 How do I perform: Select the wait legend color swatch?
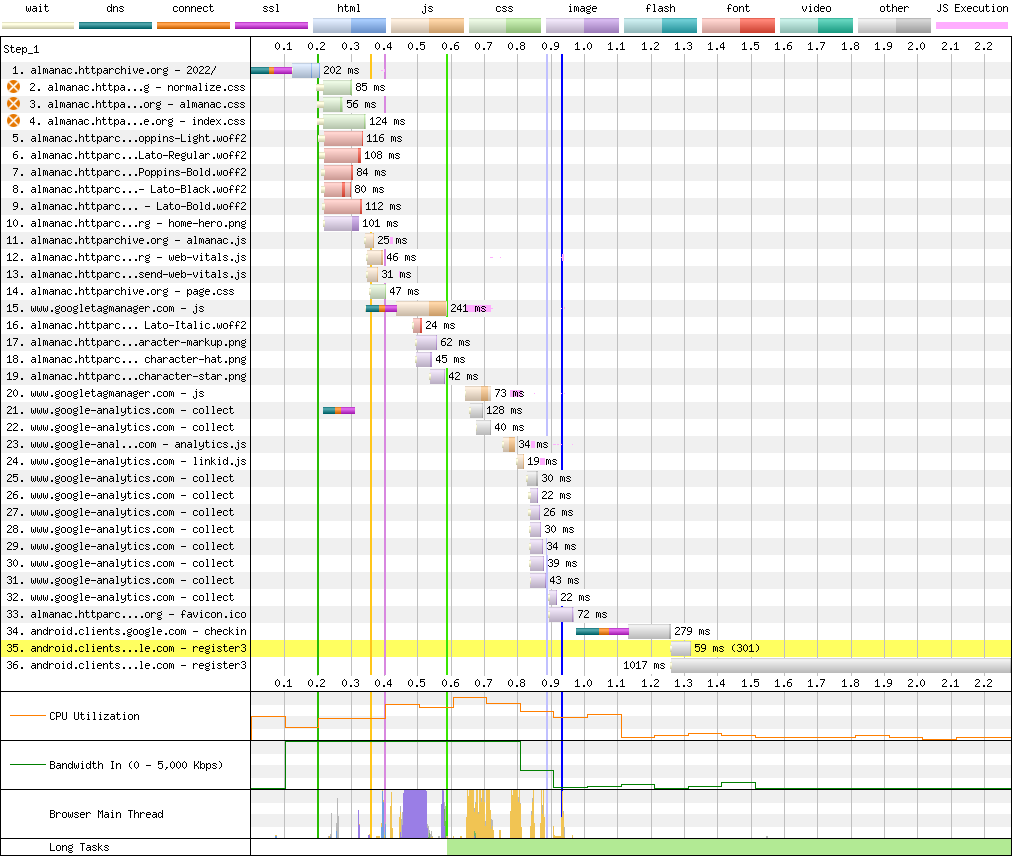tap(38, 26)
